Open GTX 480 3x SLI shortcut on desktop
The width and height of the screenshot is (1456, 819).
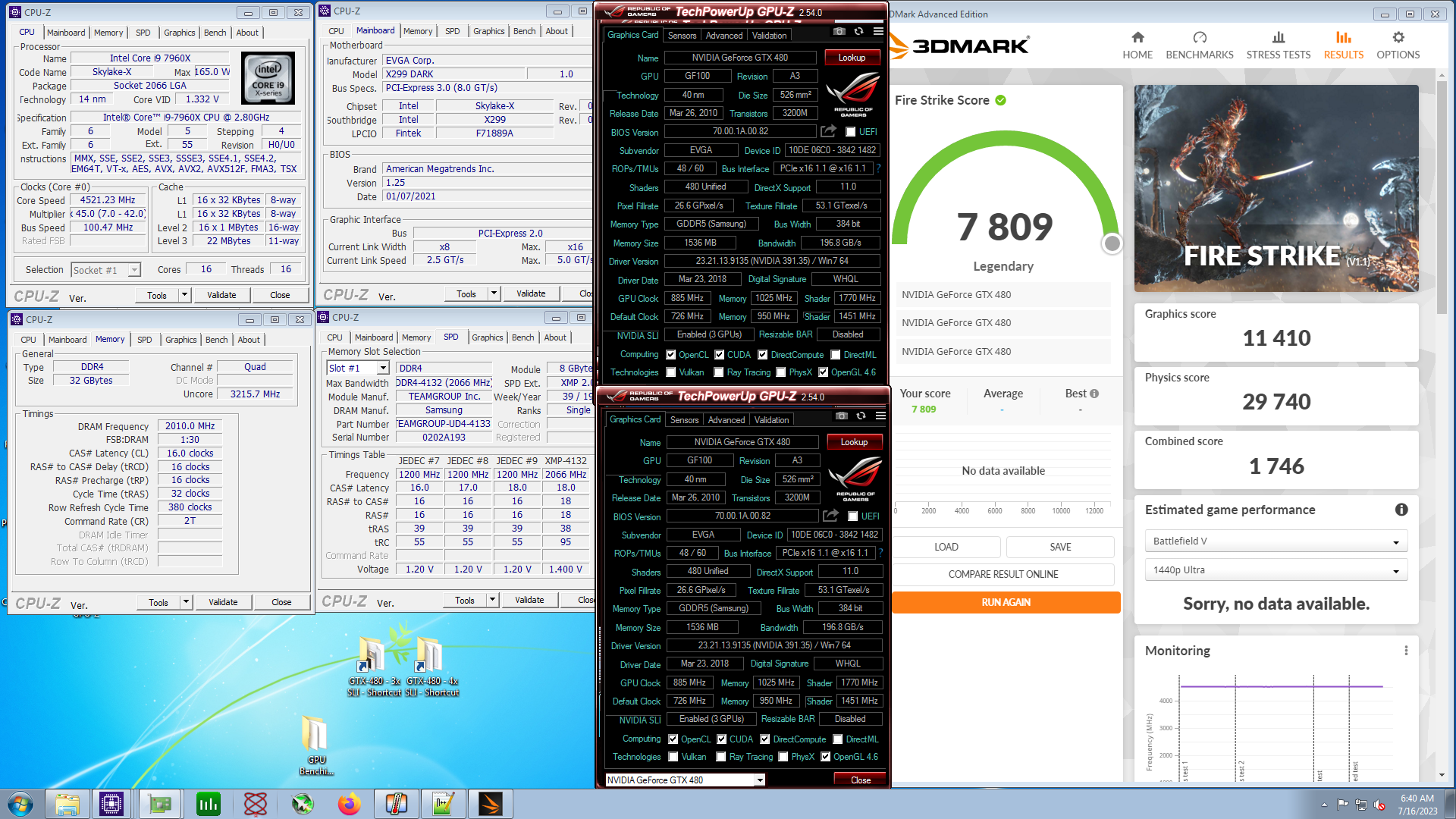click(374, 667)
